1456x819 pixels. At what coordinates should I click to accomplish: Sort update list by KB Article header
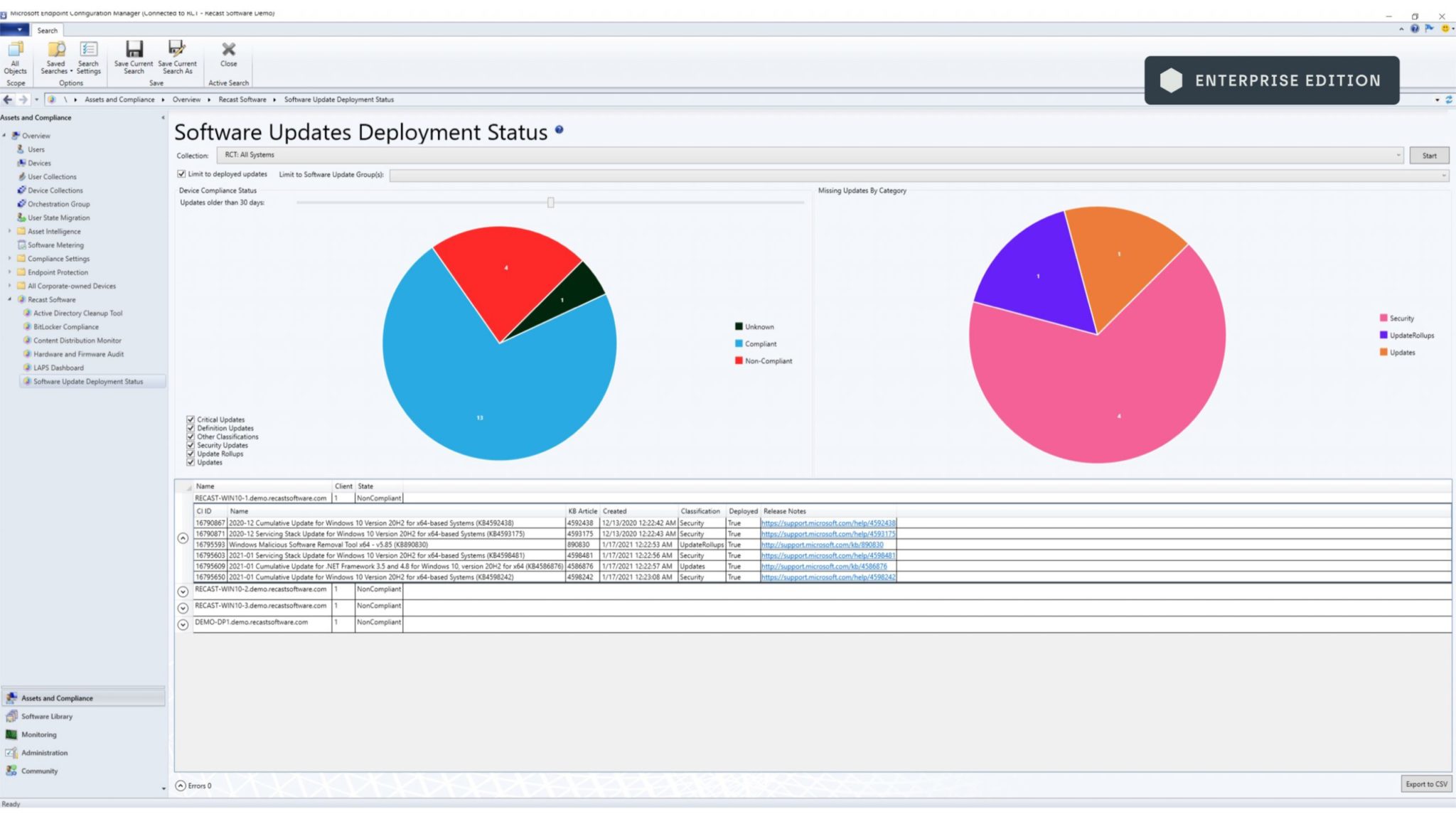coord(582,511)
